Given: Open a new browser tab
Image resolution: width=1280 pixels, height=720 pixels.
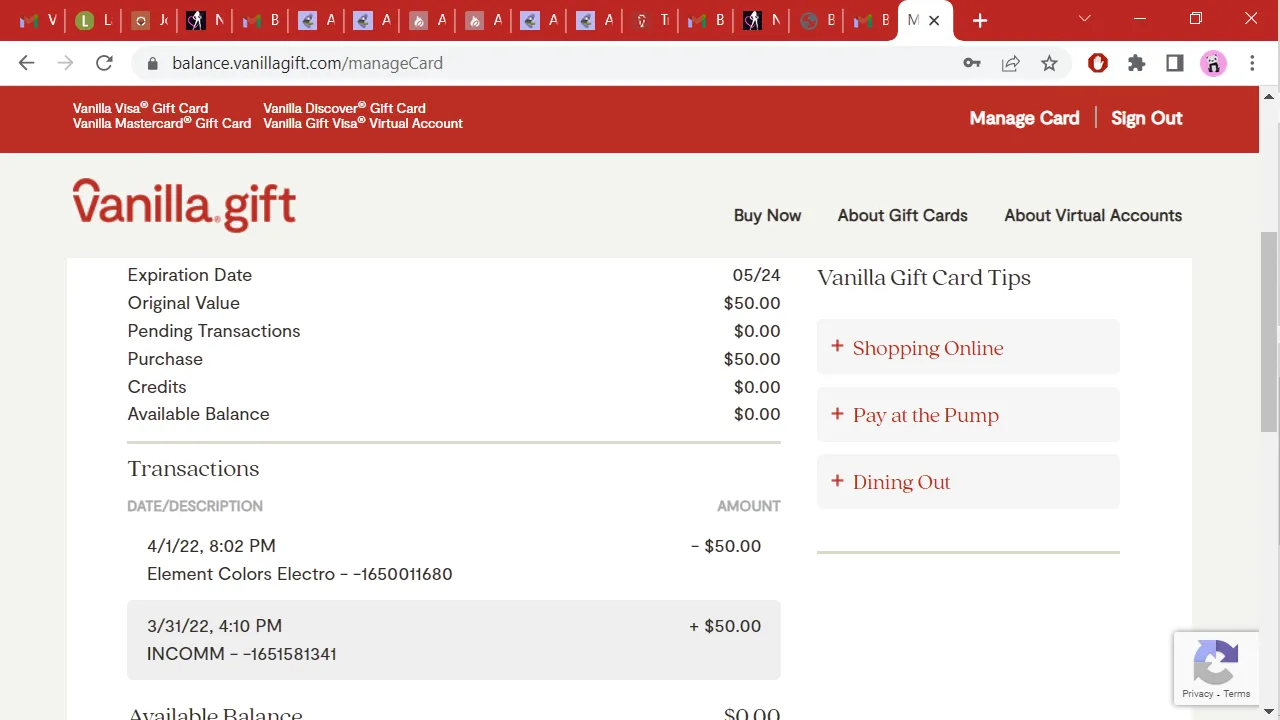Looking at the screenshot, I should 980,20.
